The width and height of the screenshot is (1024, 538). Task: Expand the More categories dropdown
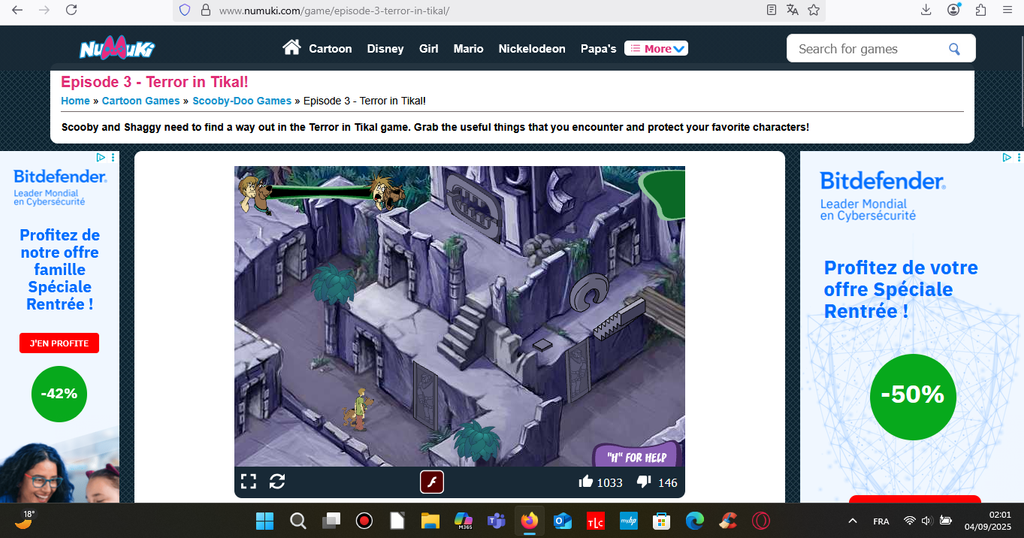pos(656,48)
